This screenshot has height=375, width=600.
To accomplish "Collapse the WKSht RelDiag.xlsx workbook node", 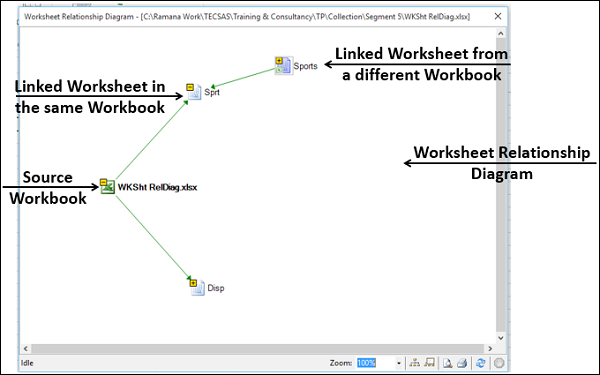I will [103, 182].
